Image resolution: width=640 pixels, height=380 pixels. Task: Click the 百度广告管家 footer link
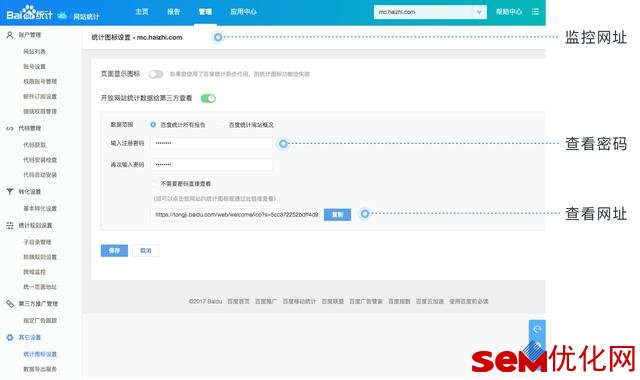tap(366, 302)
